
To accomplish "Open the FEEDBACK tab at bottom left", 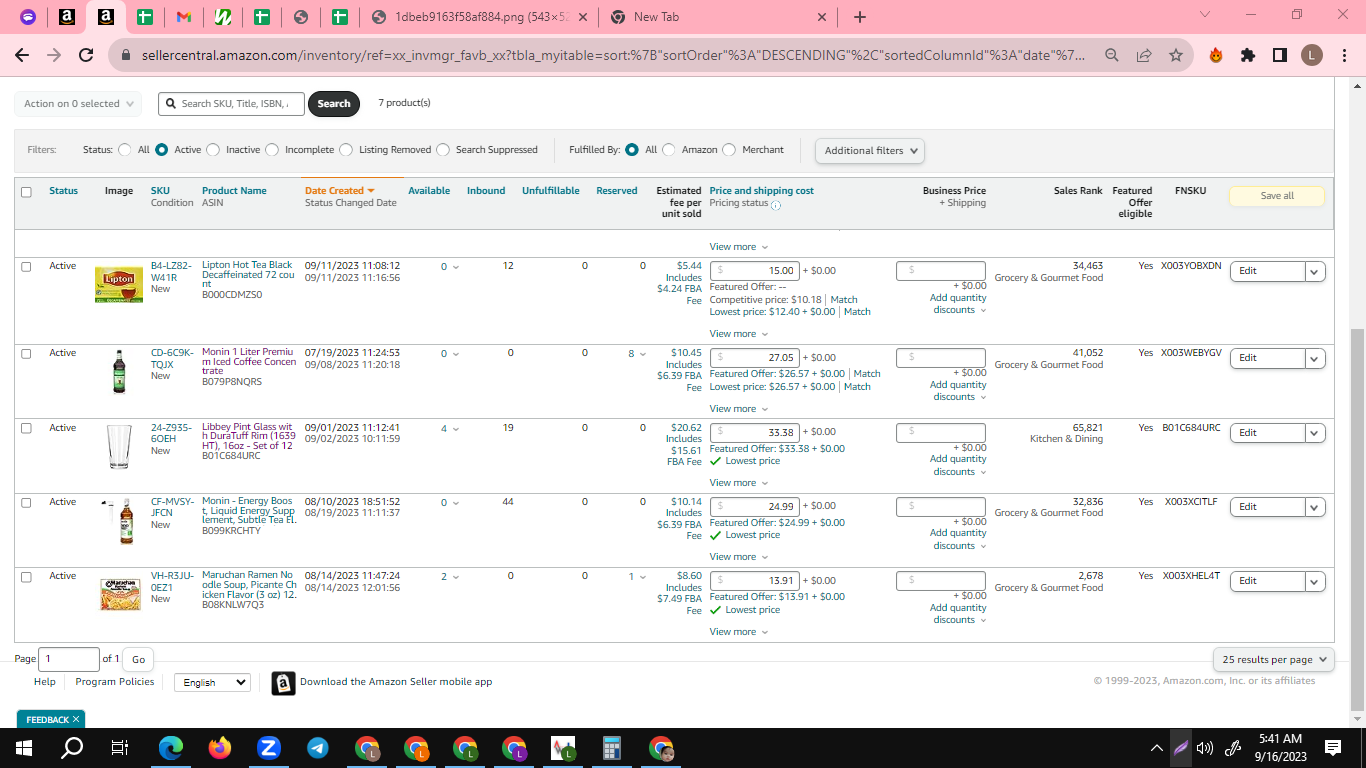I will [x=52, y=719].
